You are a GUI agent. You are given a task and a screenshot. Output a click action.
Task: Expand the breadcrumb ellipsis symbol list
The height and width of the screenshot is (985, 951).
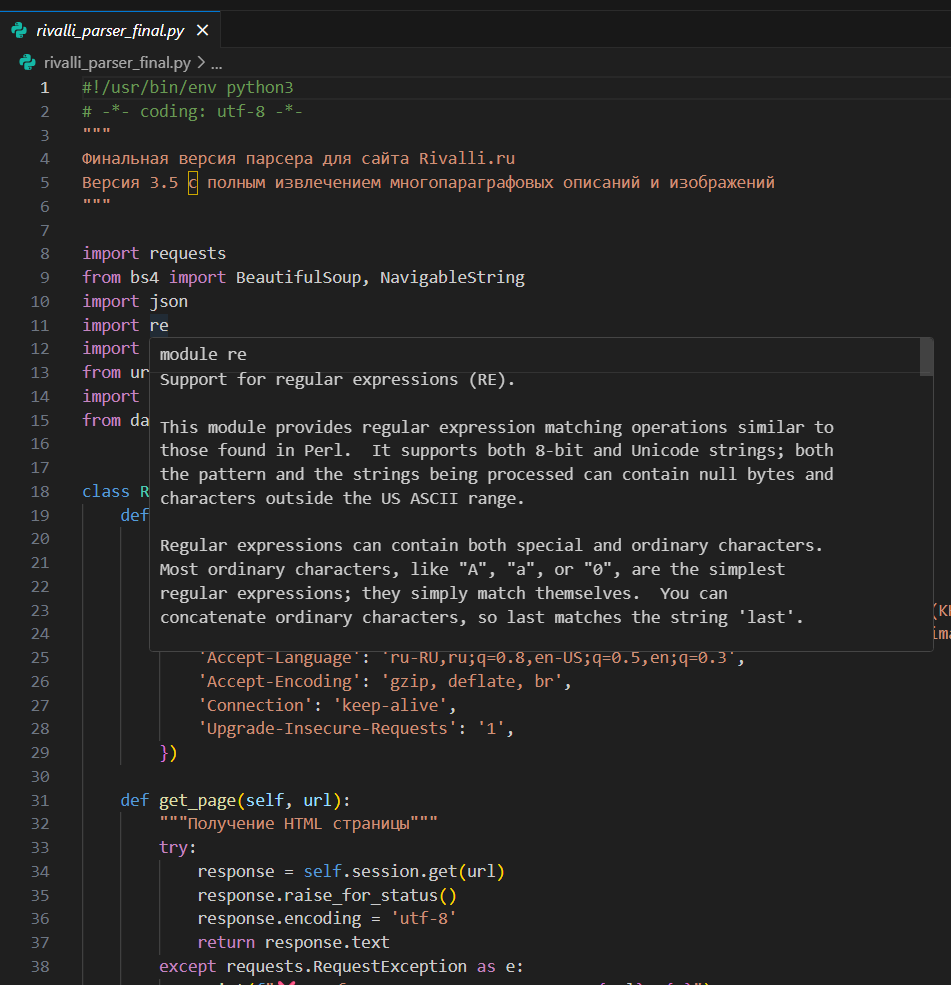[217, 62]
